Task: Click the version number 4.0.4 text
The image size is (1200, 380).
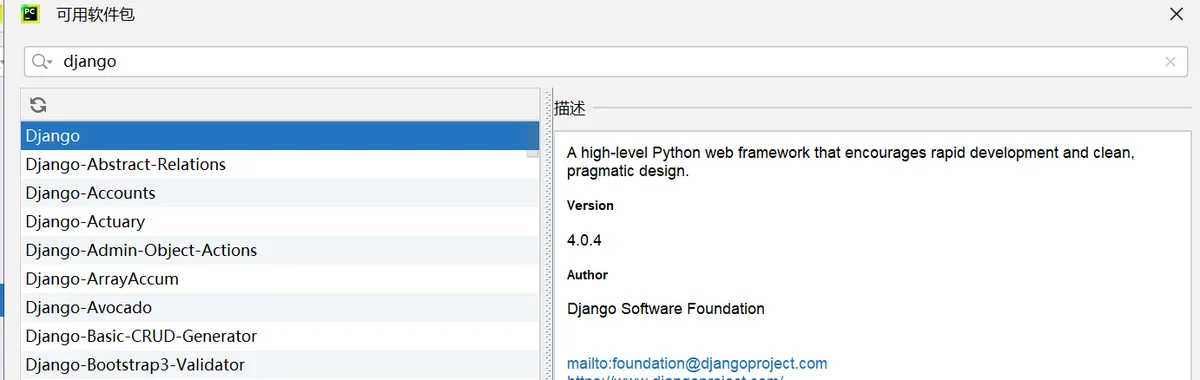Action: [584, 240]
